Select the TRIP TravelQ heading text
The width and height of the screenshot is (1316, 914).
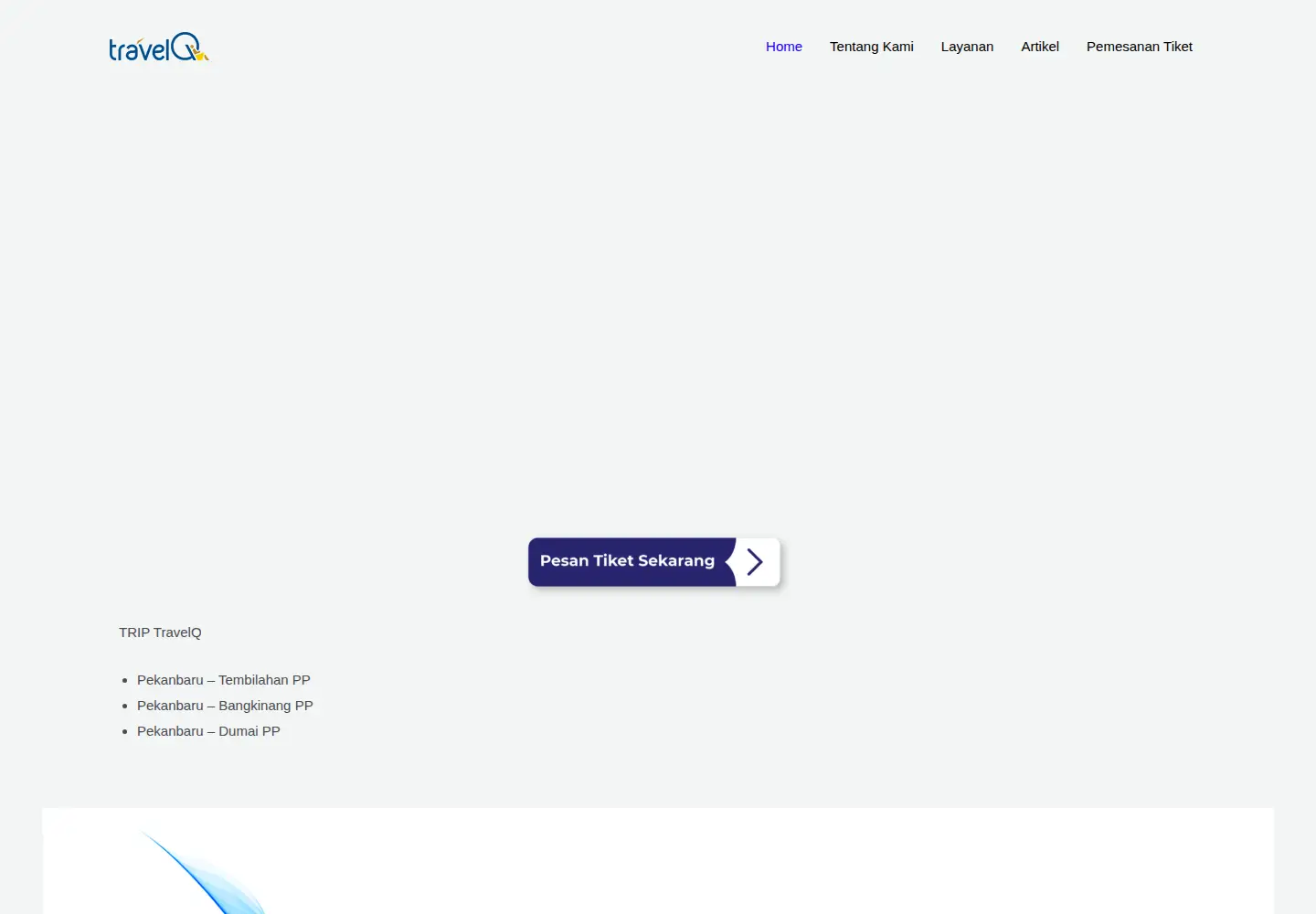coord(160,632)
